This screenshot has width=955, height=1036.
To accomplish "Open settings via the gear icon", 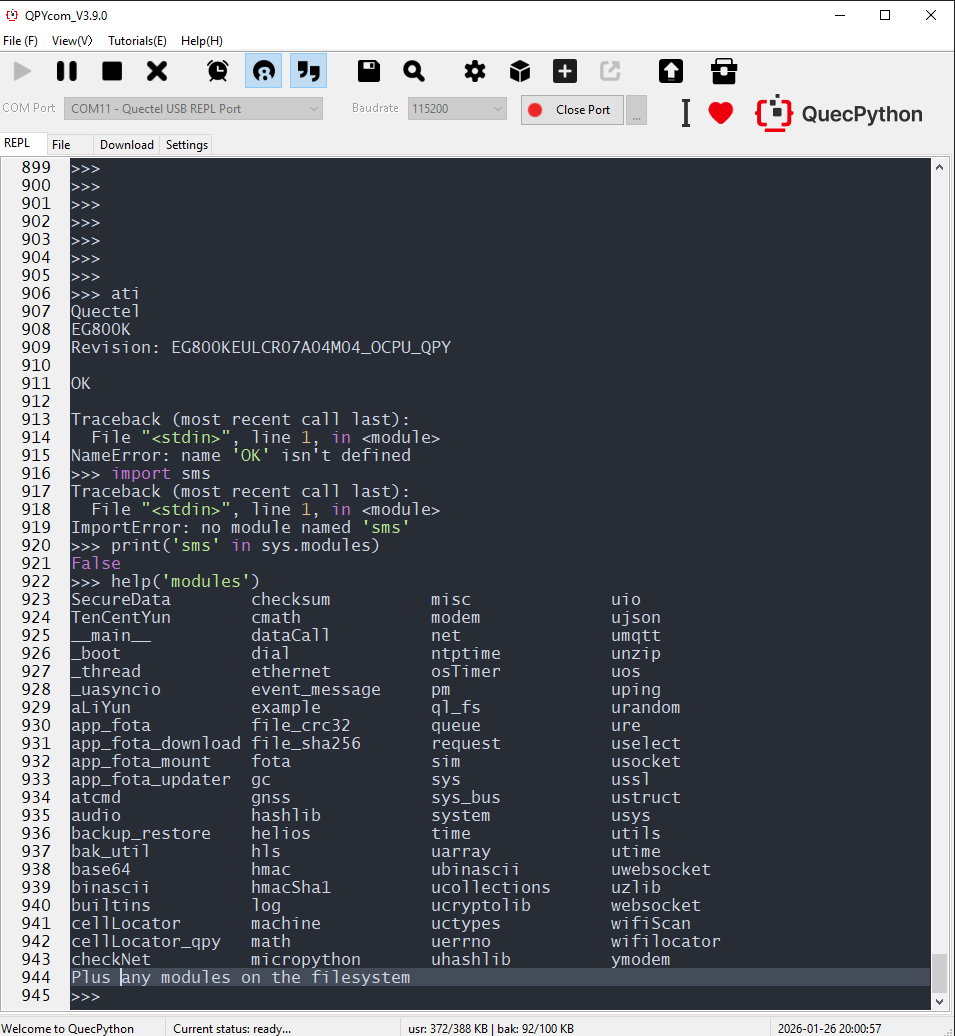I will point(475,71).
